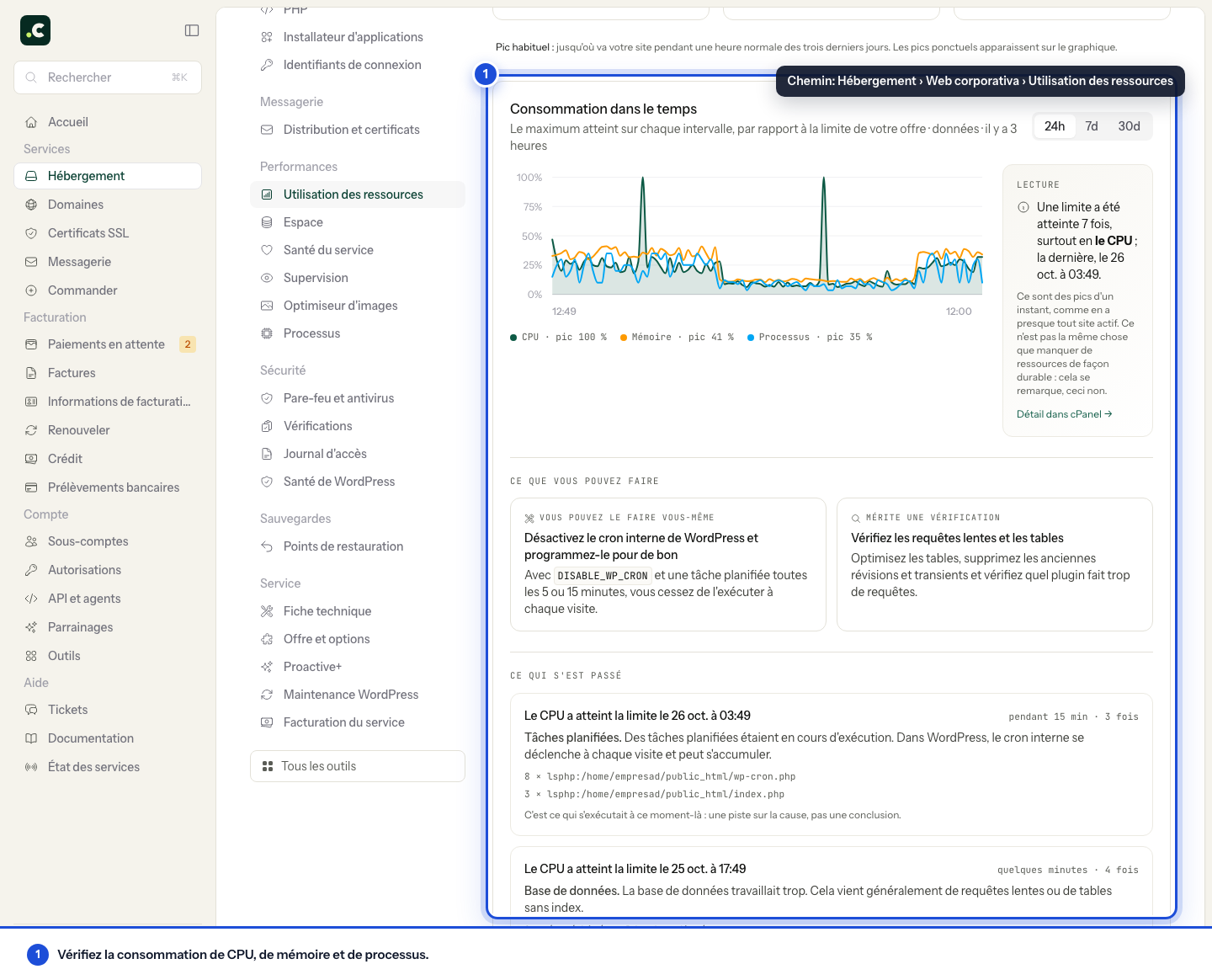1212x980 pixels.
Task: Toggle the sidebar collapse icon
Action: [192, 30]
